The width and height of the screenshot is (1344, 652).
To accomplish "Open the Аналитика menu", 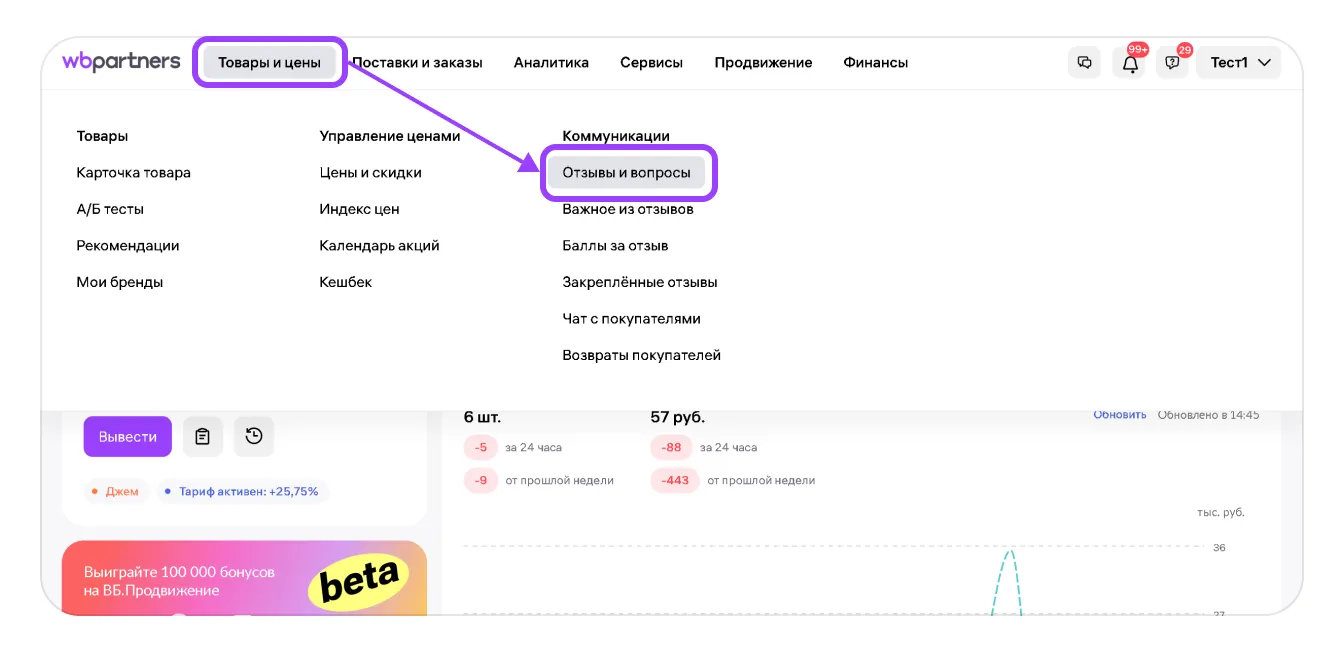I will [551, 62].
